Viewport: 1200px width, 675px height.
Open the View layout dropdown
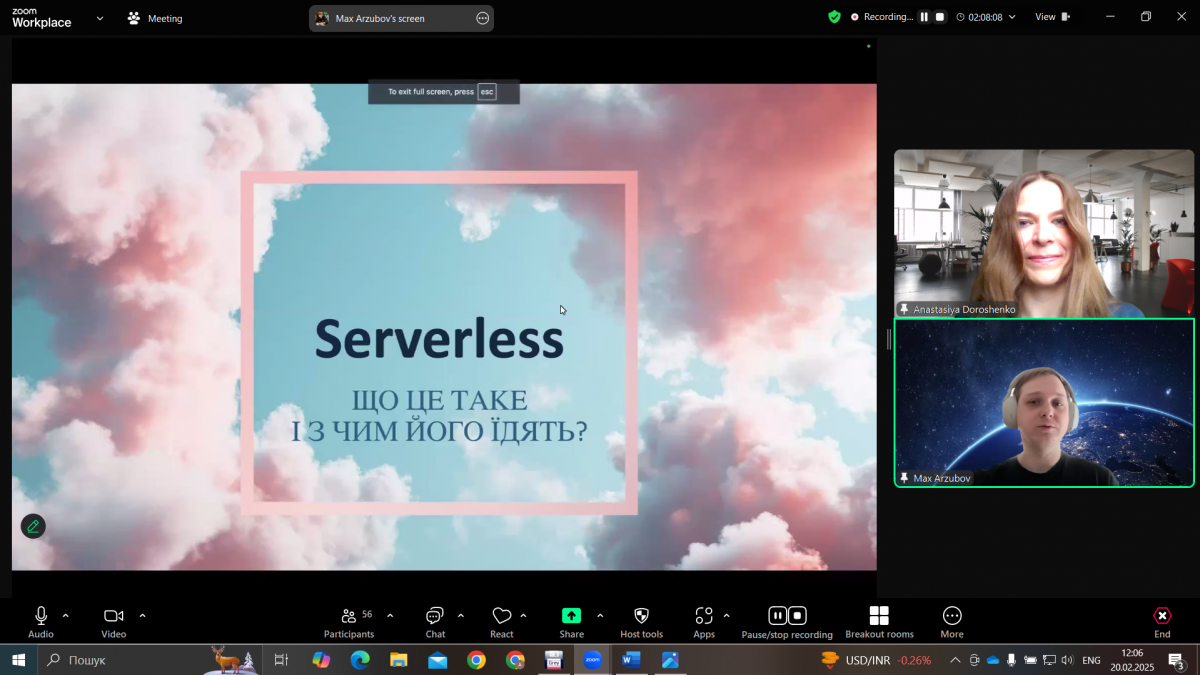pos(1051,17)
